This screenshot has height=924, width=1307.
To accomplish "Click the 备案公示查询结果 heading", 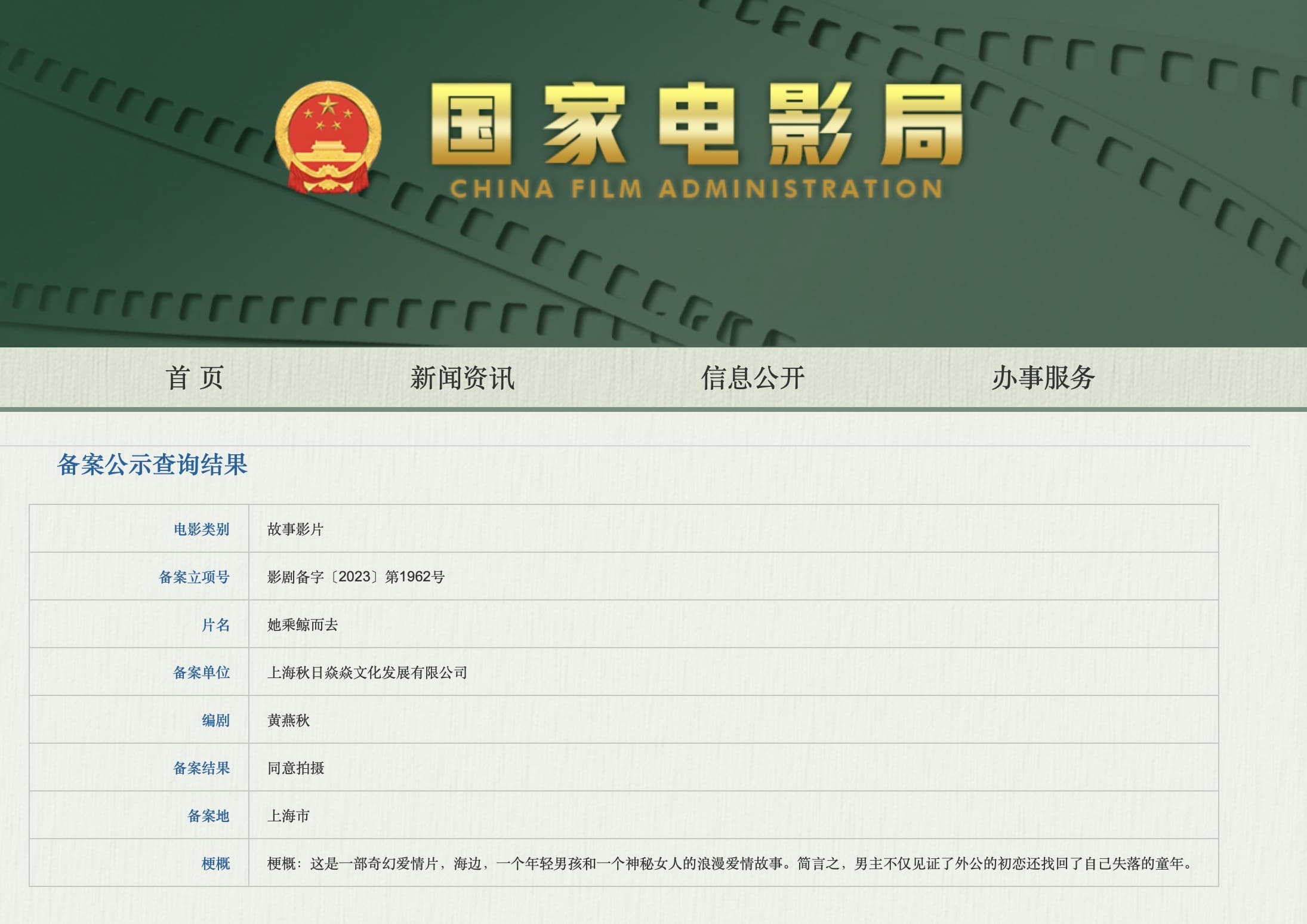I will [152, 464].
